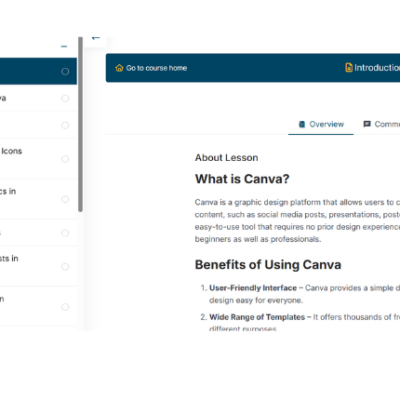Switch to the Overview tab
The height and width of the screenshot is (400, 400).
(321, 124)
